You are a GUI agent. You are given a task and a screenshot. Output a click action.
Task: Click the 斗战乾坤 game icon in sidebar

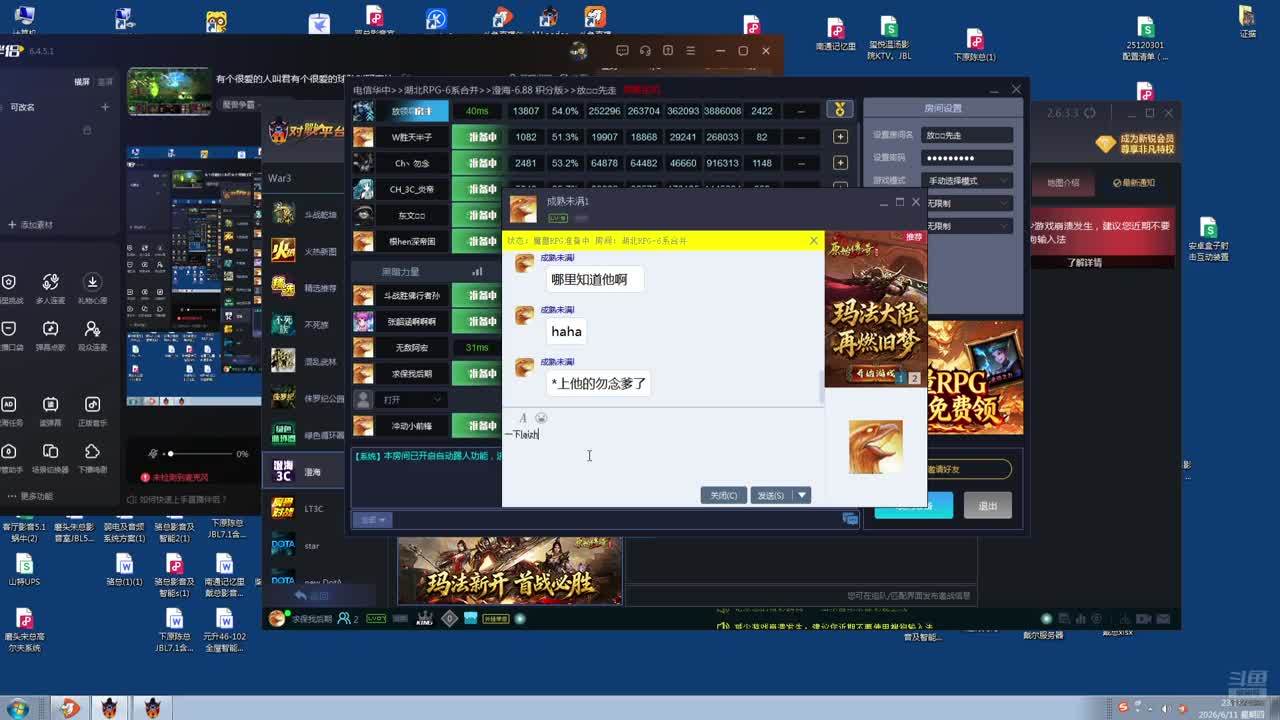[x=284, y=214]
